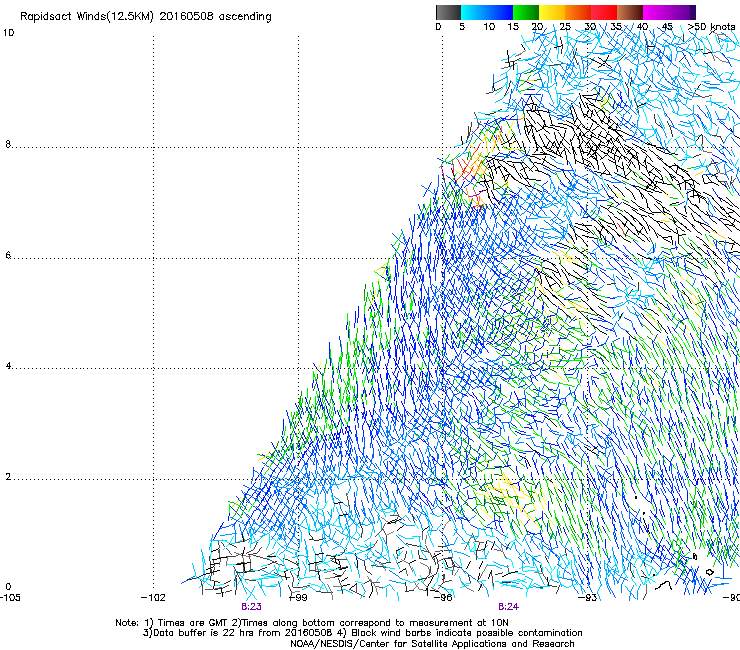740x650 pixels.
Task: Click the latitude label 8
Action: pyautogui.click(x=8, y=144)
